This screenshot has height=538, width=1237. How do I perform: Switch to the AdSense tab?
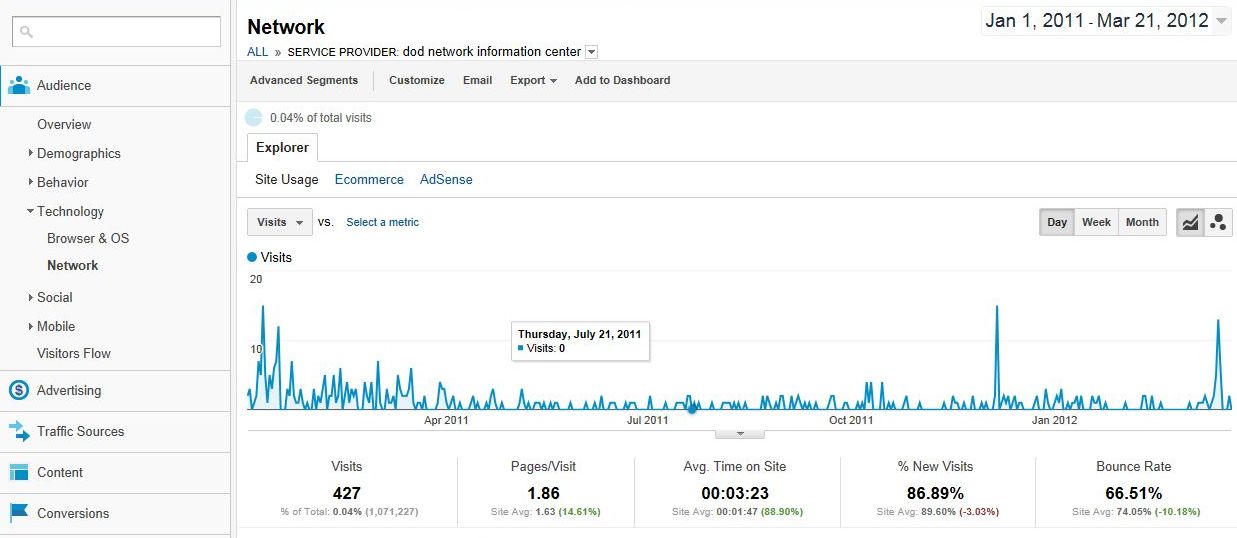coord(446,180)
